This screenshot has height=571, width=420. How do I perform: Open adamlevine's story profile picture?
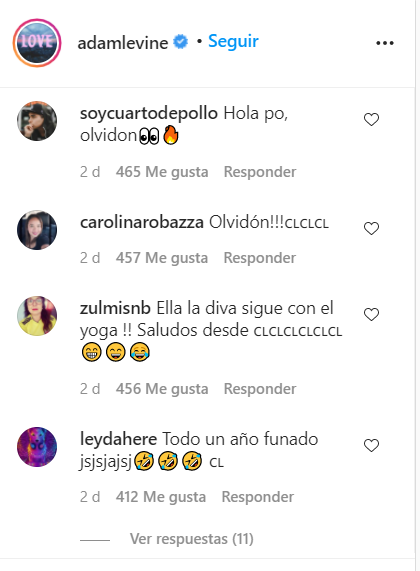click(x=37, y=43)
